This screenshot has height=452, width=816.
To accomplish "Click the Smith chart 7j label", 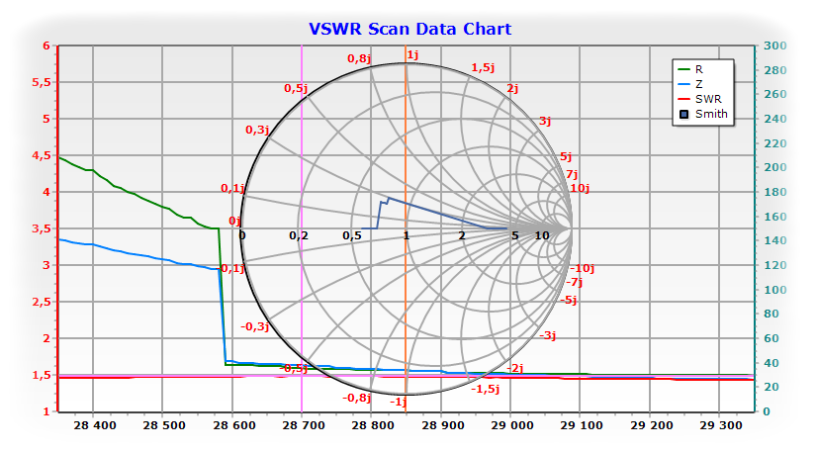I will [572, 174].
